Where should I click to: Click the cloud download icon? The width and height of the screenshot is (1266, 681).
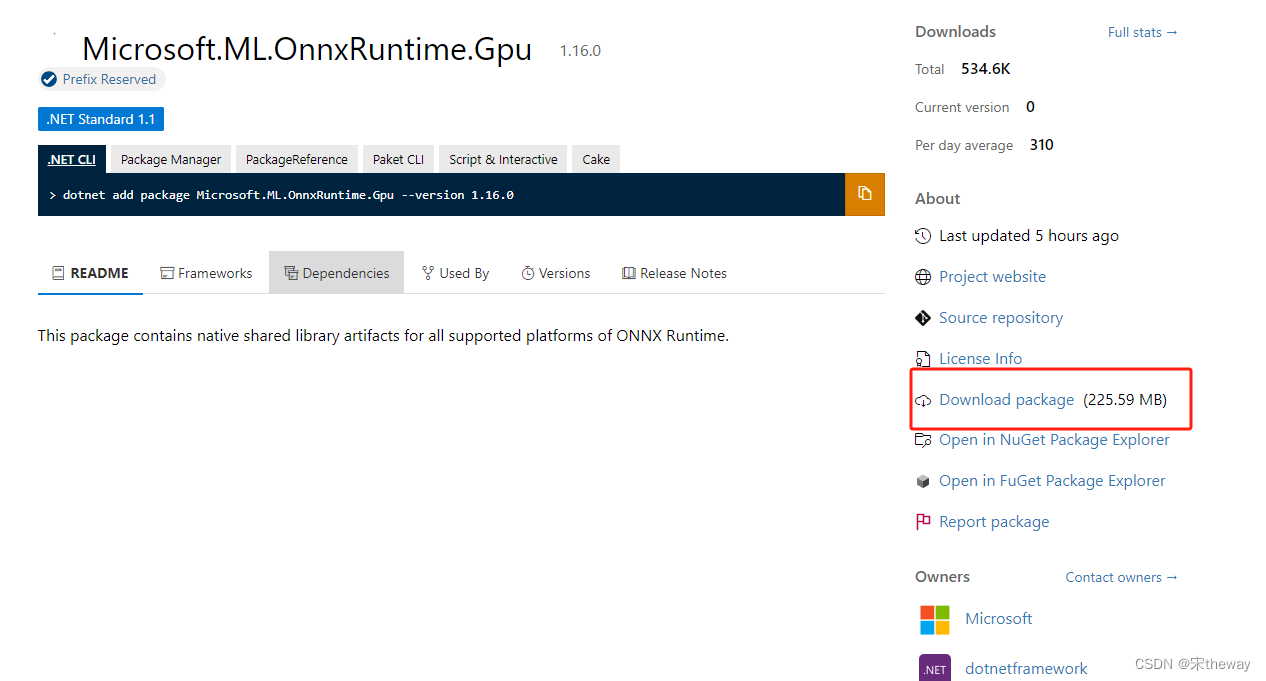(x=923, y=400)
